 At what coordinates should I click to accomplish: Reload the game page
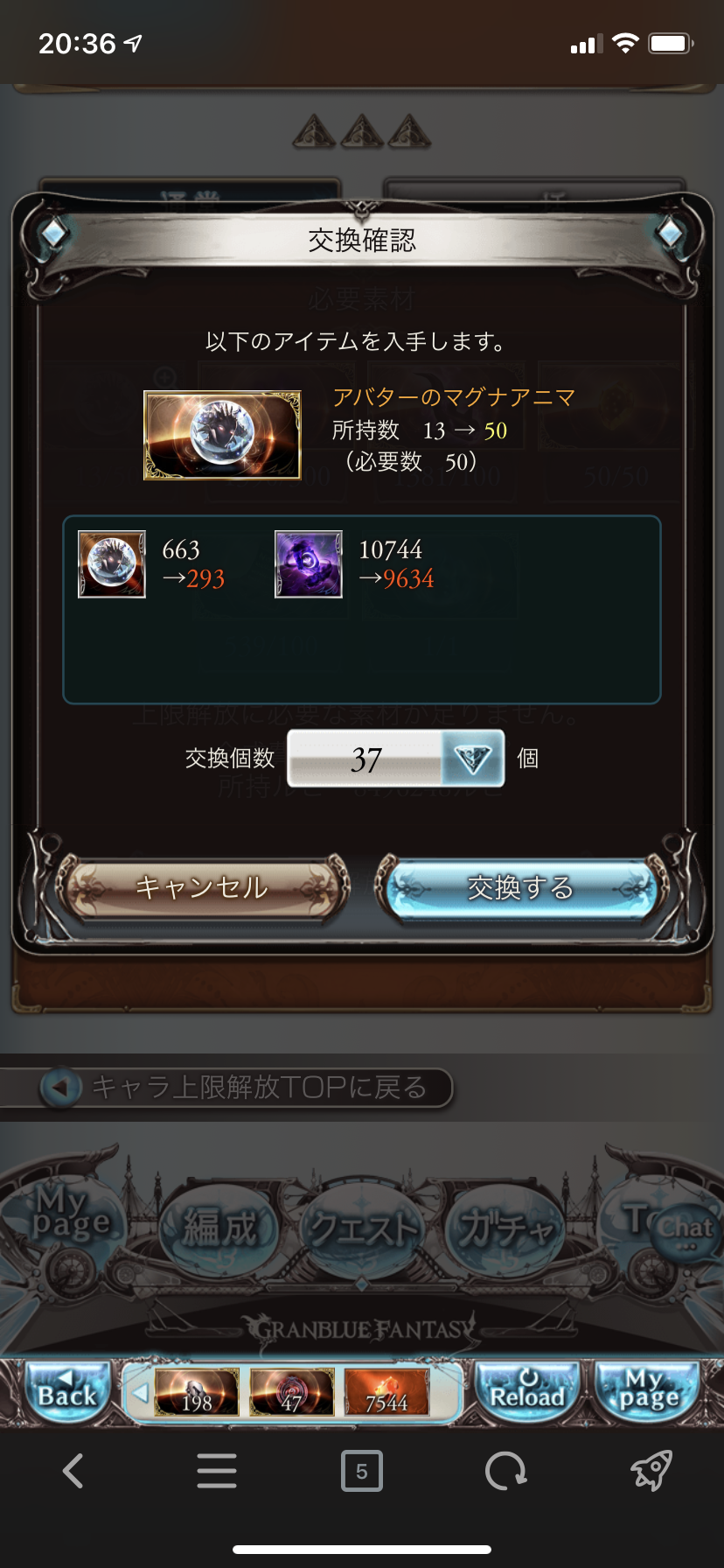coord(526,1391)
